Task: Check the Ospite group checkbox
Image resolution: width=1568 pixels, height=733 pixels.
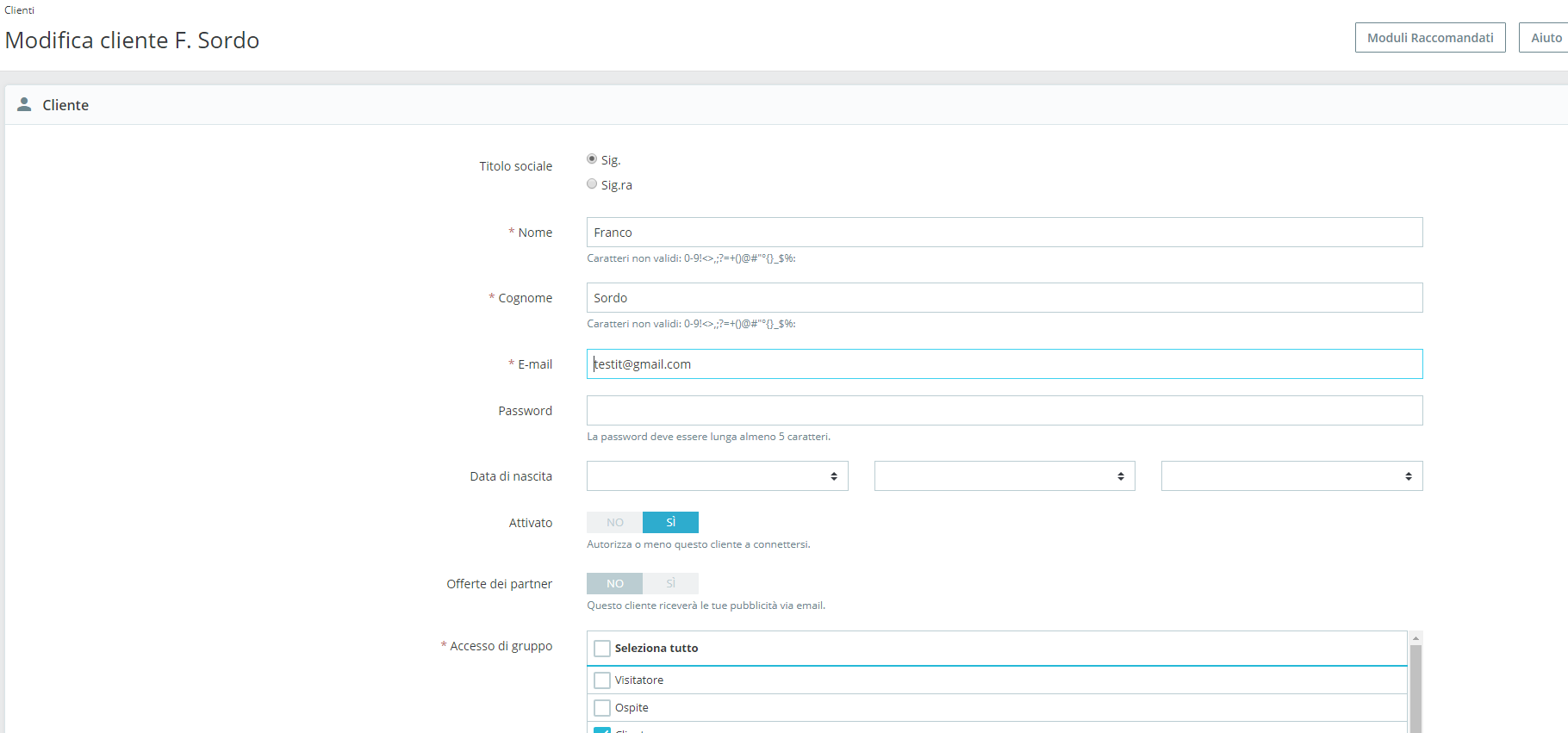Action: tap(602, 708)
